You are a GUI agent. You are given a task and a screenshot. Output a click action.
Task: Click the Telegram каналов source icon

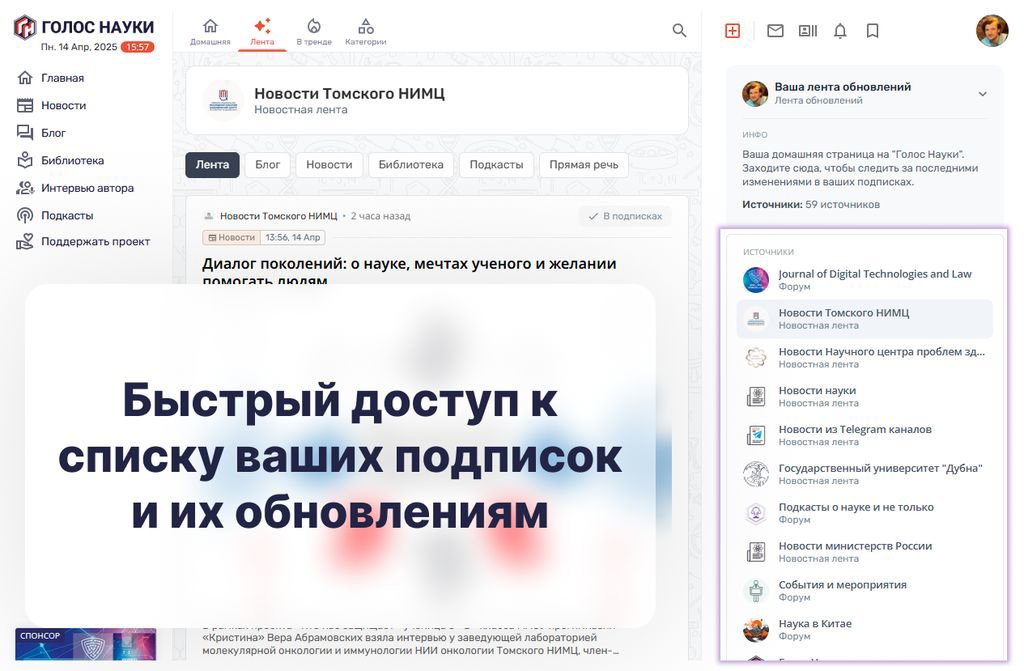(756, 435)
